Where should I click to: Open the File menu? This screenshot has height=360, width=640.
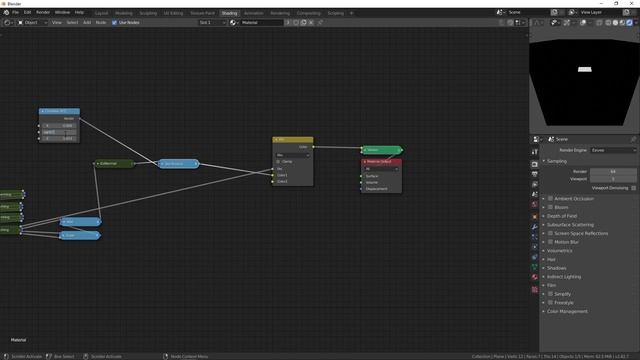[x=15, y=12]
